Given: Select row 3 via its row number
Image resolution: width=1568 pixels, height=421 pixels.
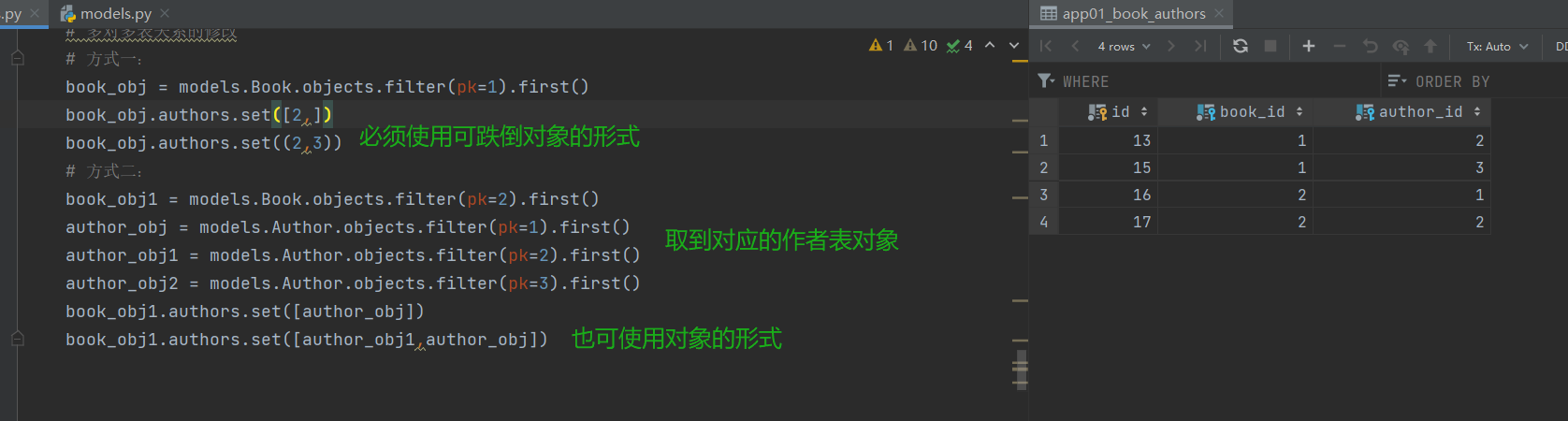Looking at the screenshot, I should [x=1044, y=195].
